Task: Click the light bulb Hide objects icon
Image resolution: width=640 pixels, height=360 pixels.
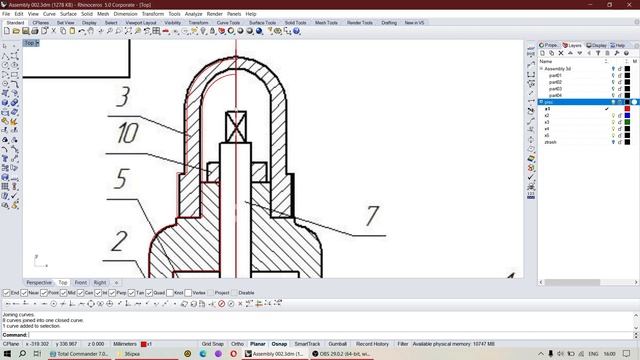Action: 203,31
